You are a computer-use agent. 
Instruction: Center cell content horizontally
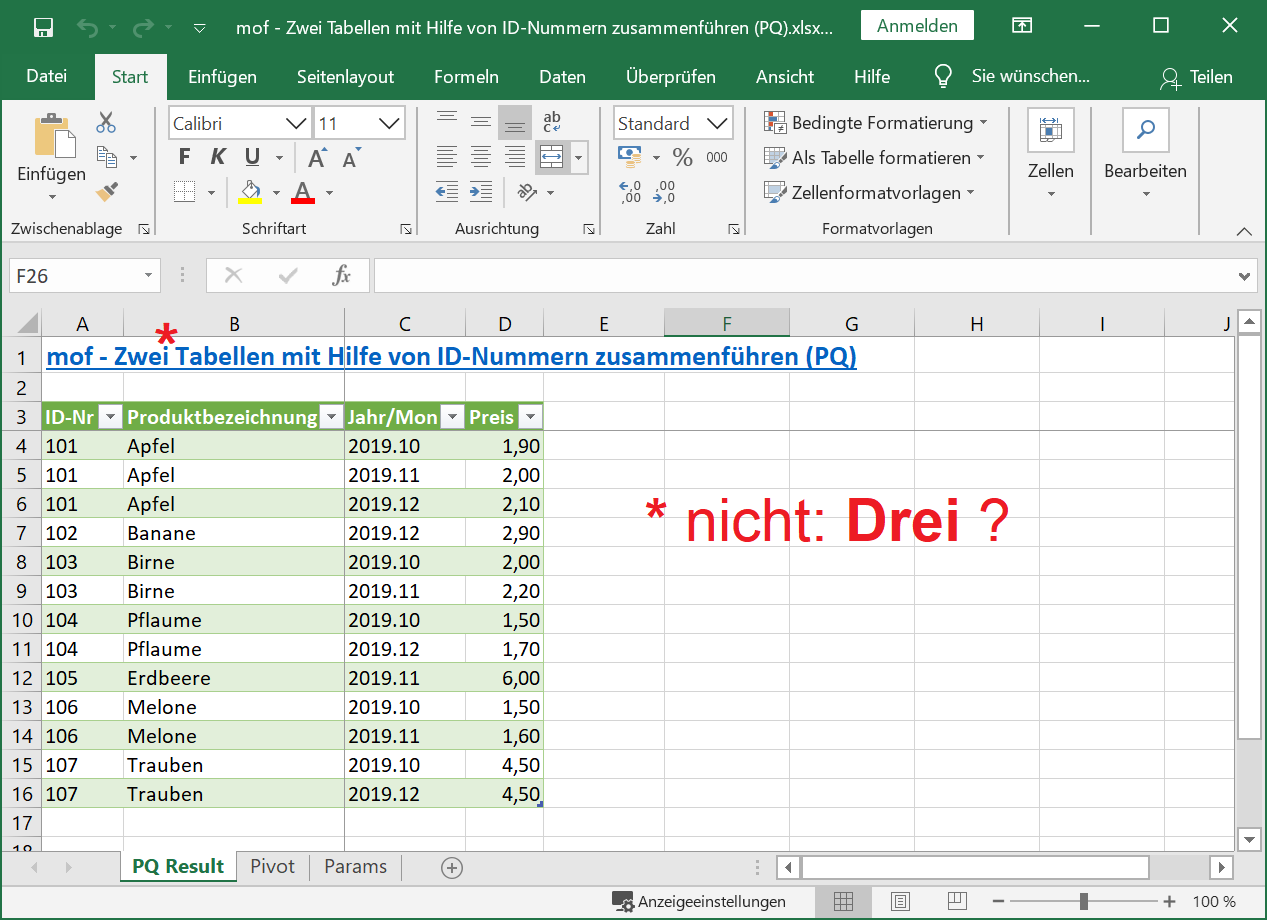[481, 157]
